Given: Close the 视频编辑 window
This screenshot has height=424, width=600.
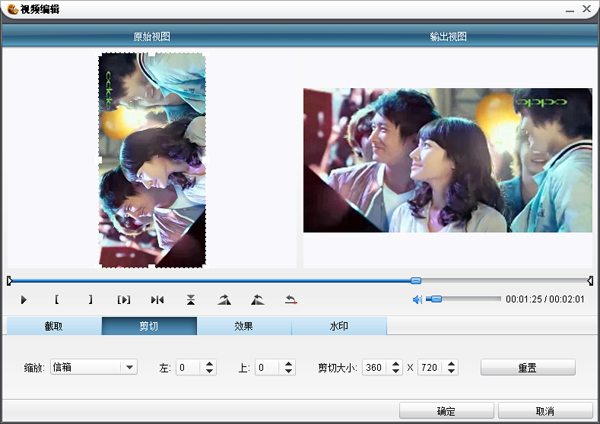Looking at the screenshot, I should click(x=587, y=8).
